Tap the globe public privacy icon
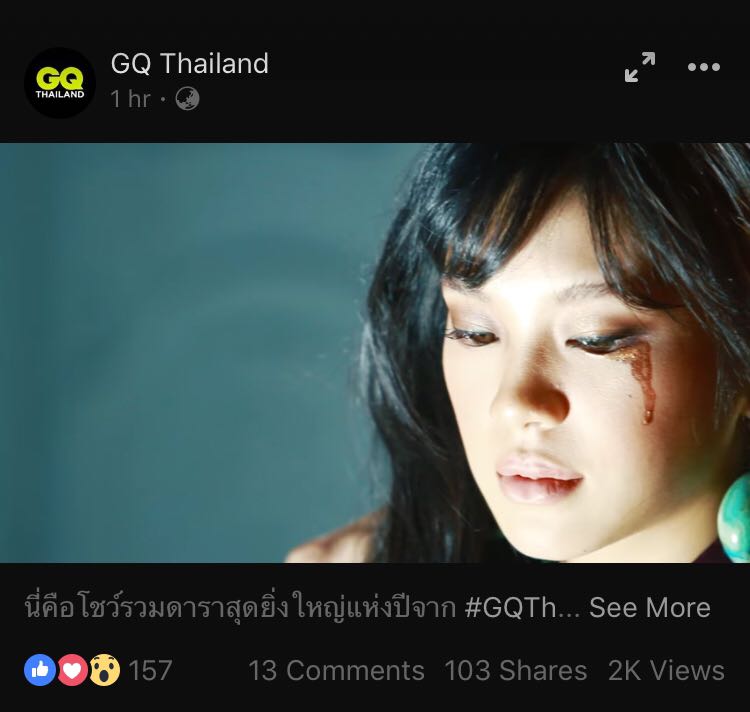Screen dimensions: 750x712 187,99
